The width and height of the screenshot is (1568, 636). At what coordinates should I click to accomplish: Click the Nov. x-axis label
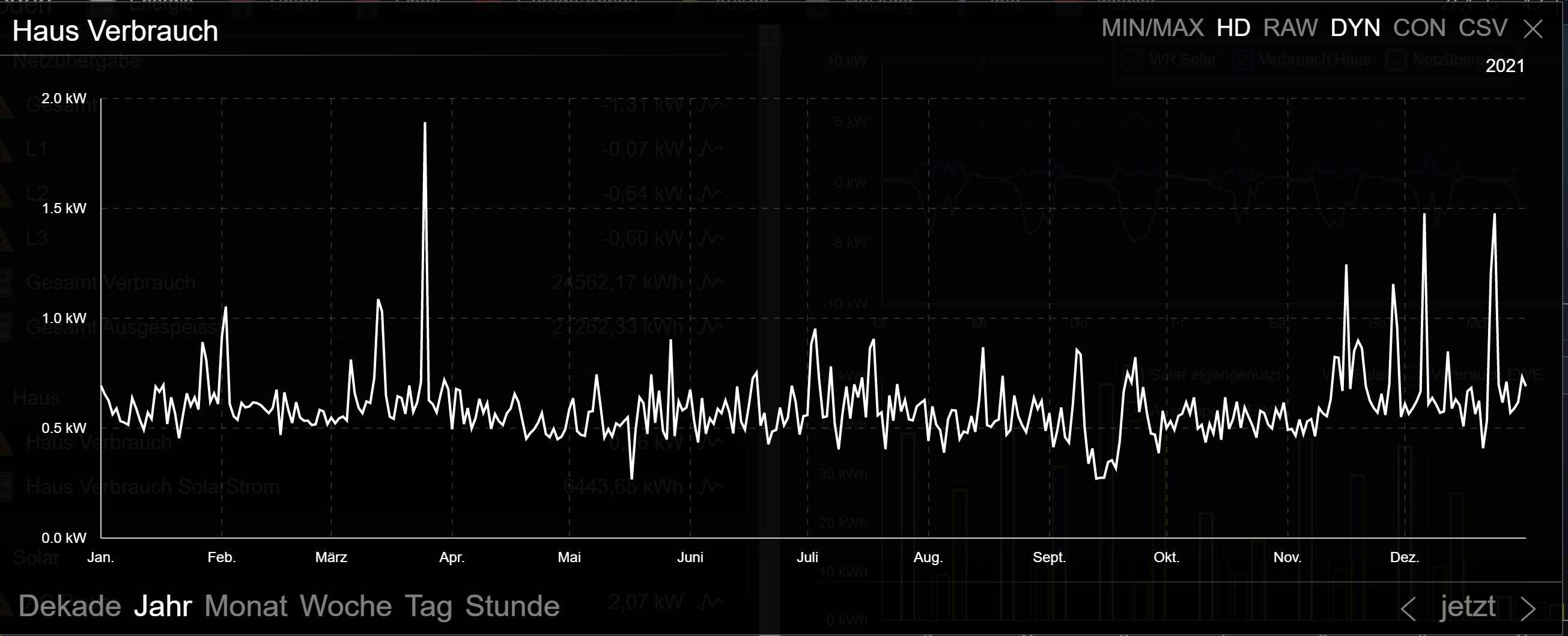tap(1287, 557)
